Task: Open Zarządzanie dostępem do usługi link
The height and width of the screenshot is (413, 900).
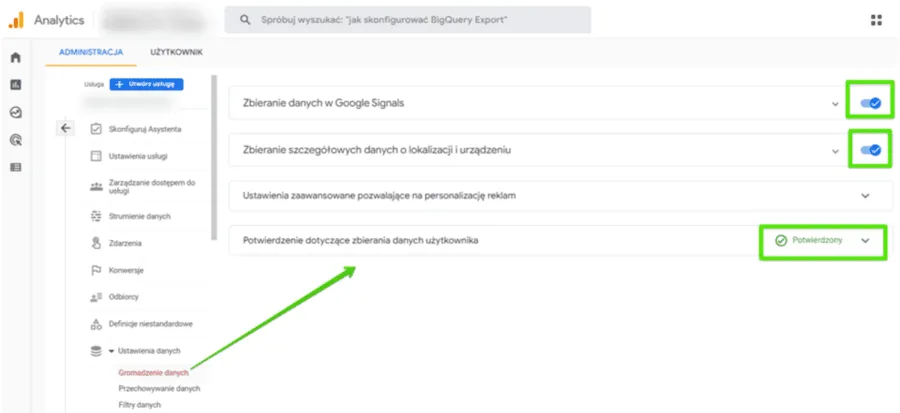Action: [x=152, y=186]
